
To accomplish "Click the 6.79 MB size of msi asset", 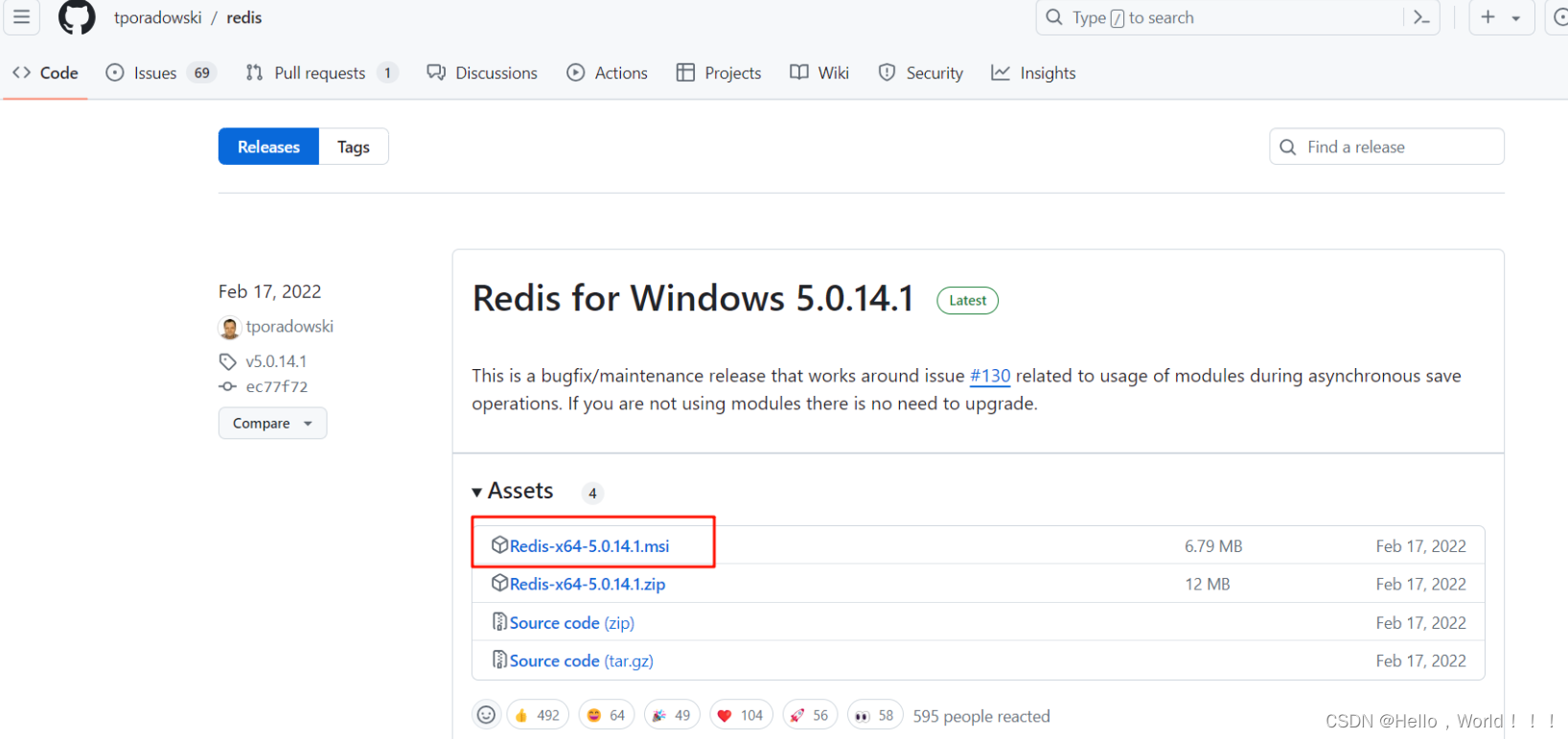I will 1213,546.
